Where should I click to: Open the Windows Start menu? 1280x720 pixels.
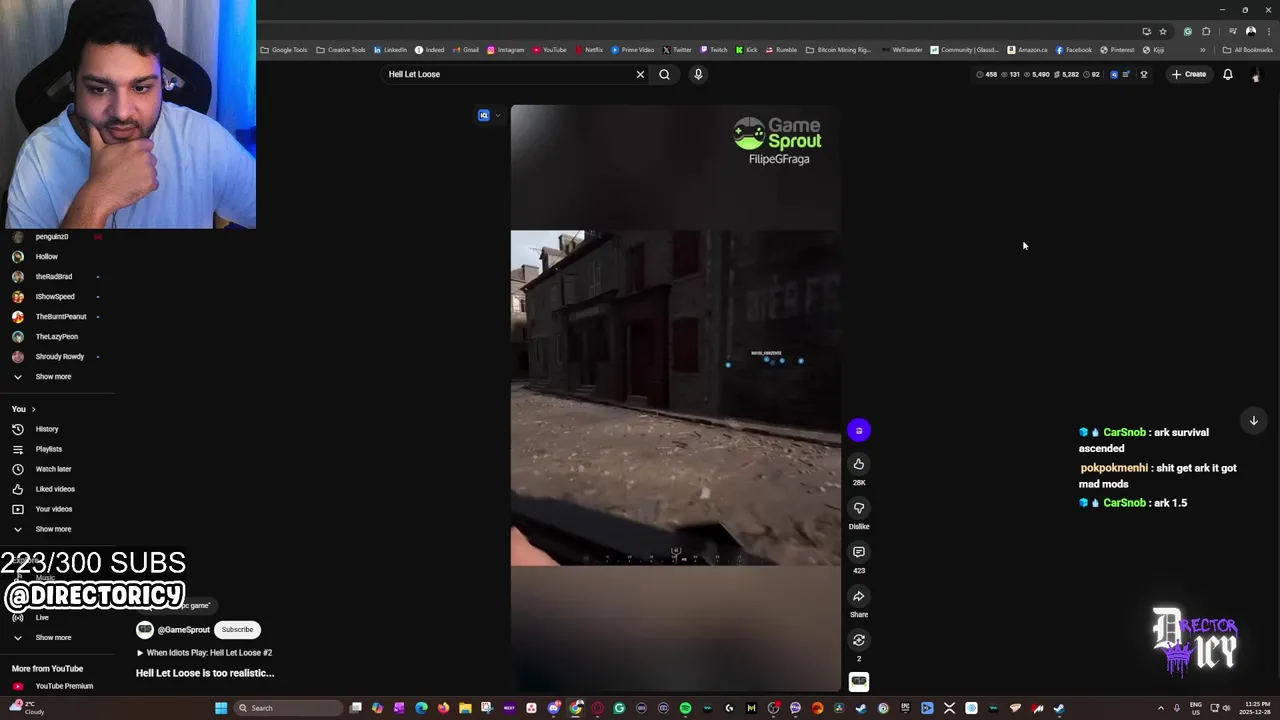click(221, 708)
